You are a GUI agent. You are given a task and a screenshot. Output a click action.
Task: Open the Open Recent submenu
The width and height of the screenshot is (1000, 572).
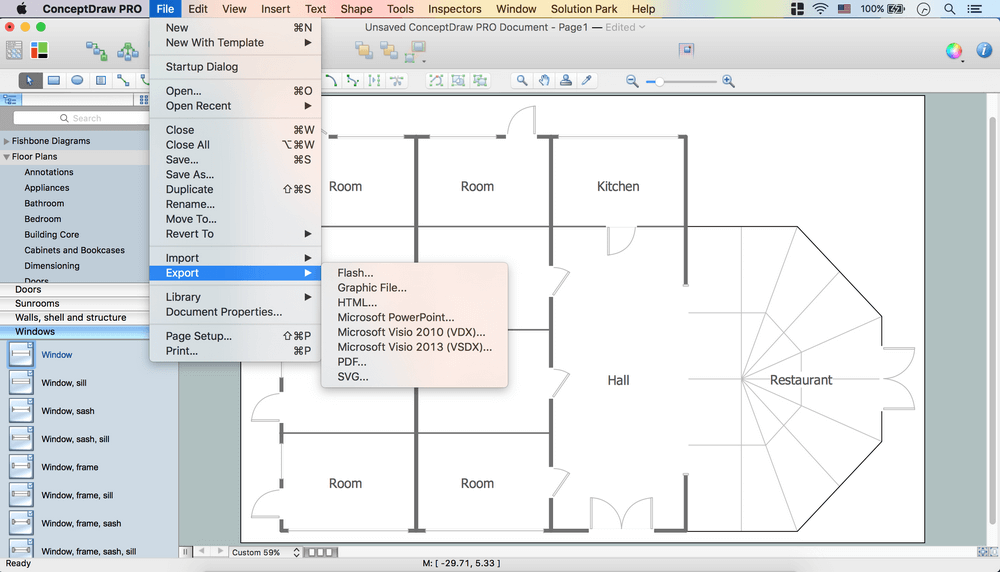coord(235,106)
